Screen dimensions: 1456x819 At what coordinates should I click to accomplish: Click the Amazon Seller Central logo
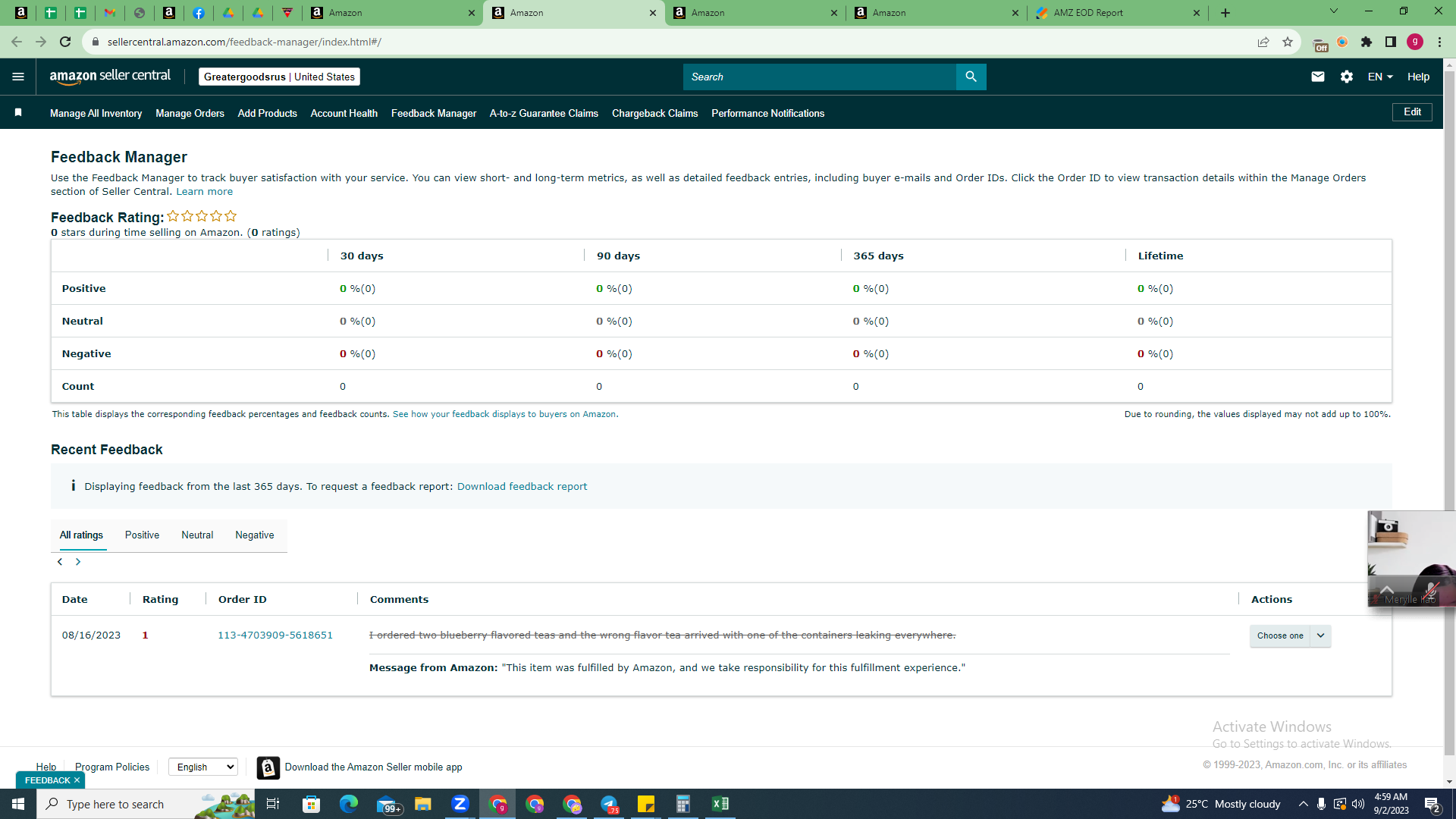click(110, 77)
